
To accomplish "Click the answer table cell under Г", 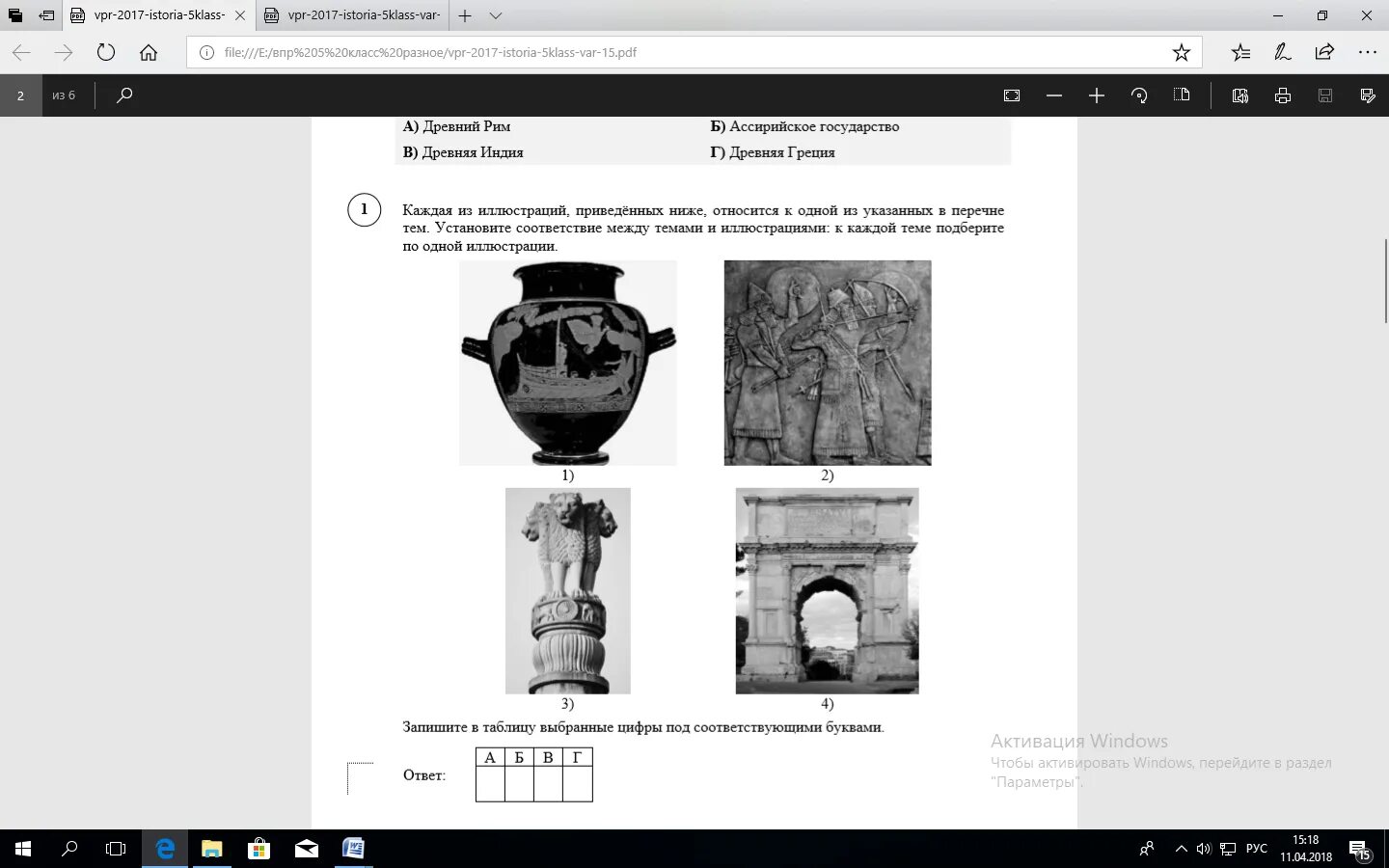I will pos(577,784).
